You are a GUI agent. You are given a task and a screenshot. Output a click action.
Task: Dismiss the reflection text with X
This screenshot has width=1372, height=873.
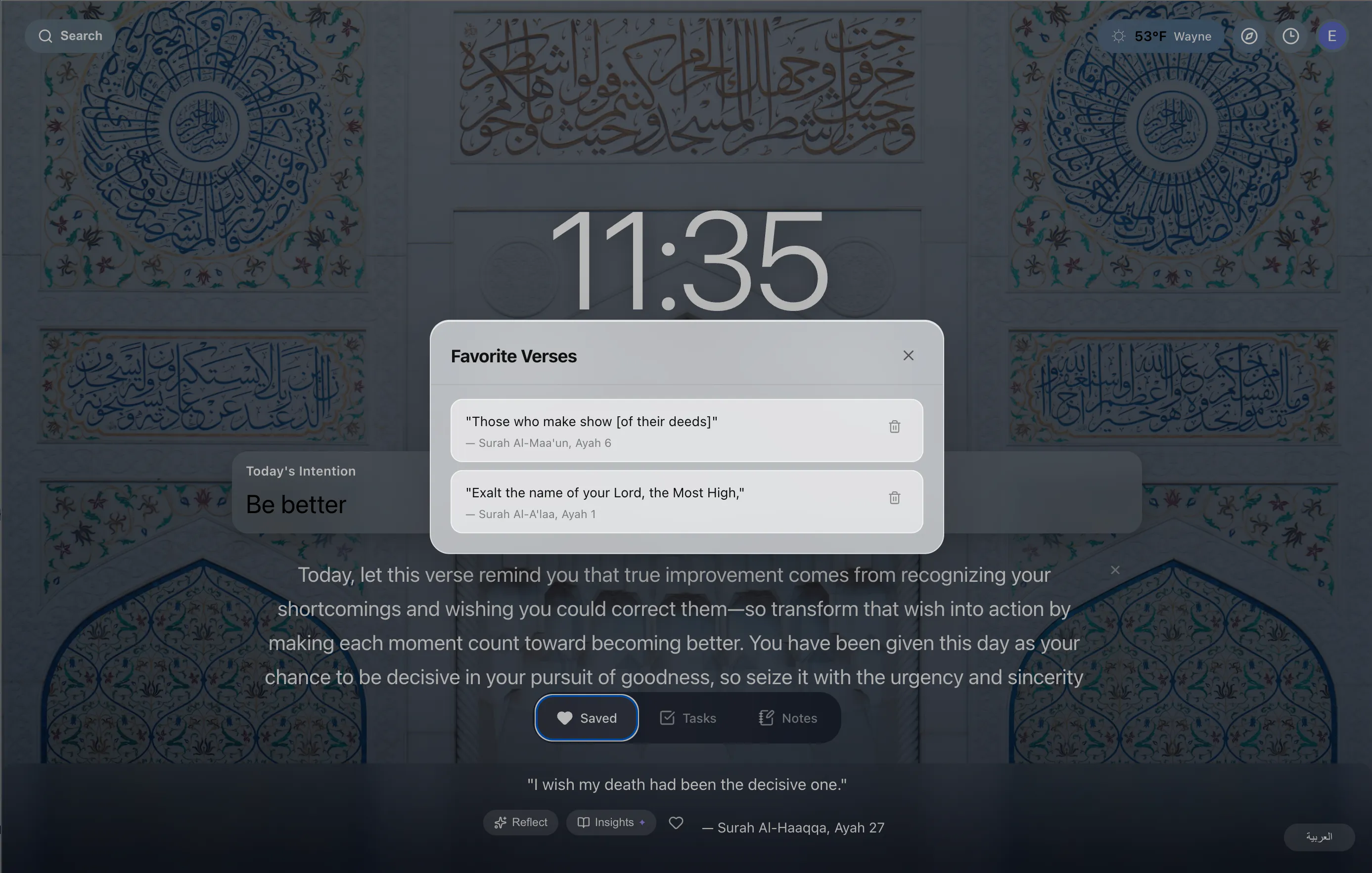click(1115, 570)
